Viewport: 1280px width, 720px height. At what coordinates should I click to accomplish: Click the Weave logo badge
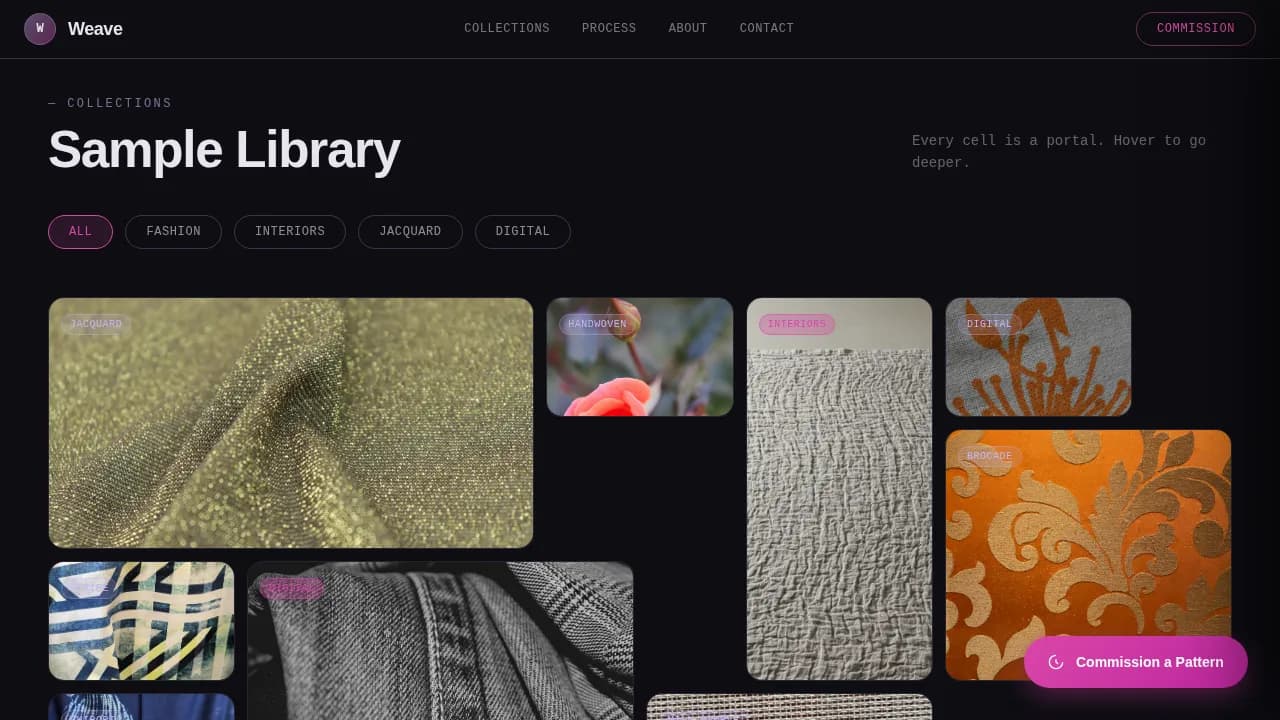click(x=40, y=29)
